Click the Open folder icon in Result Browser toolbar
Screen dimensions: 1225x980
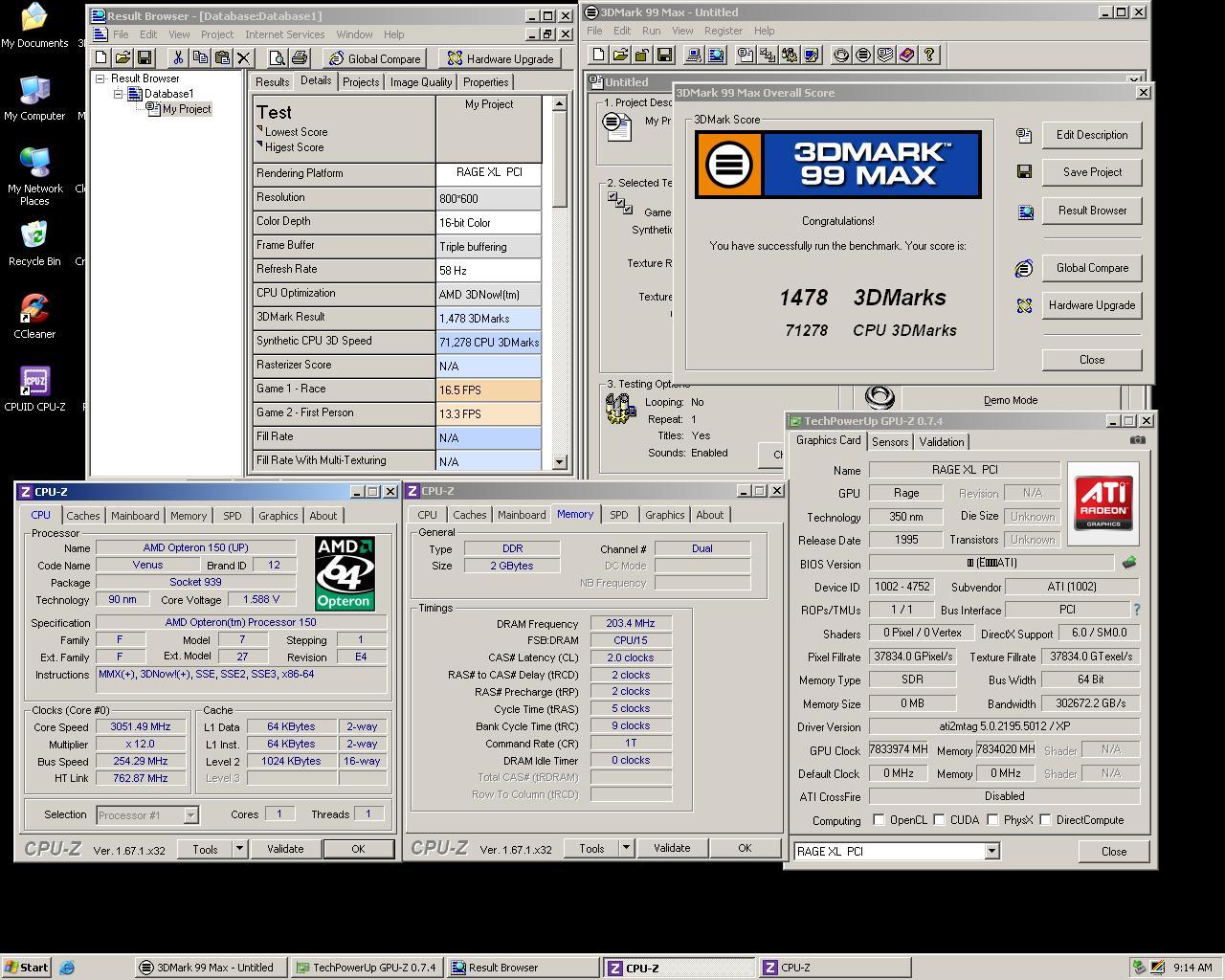pos(122,58)
